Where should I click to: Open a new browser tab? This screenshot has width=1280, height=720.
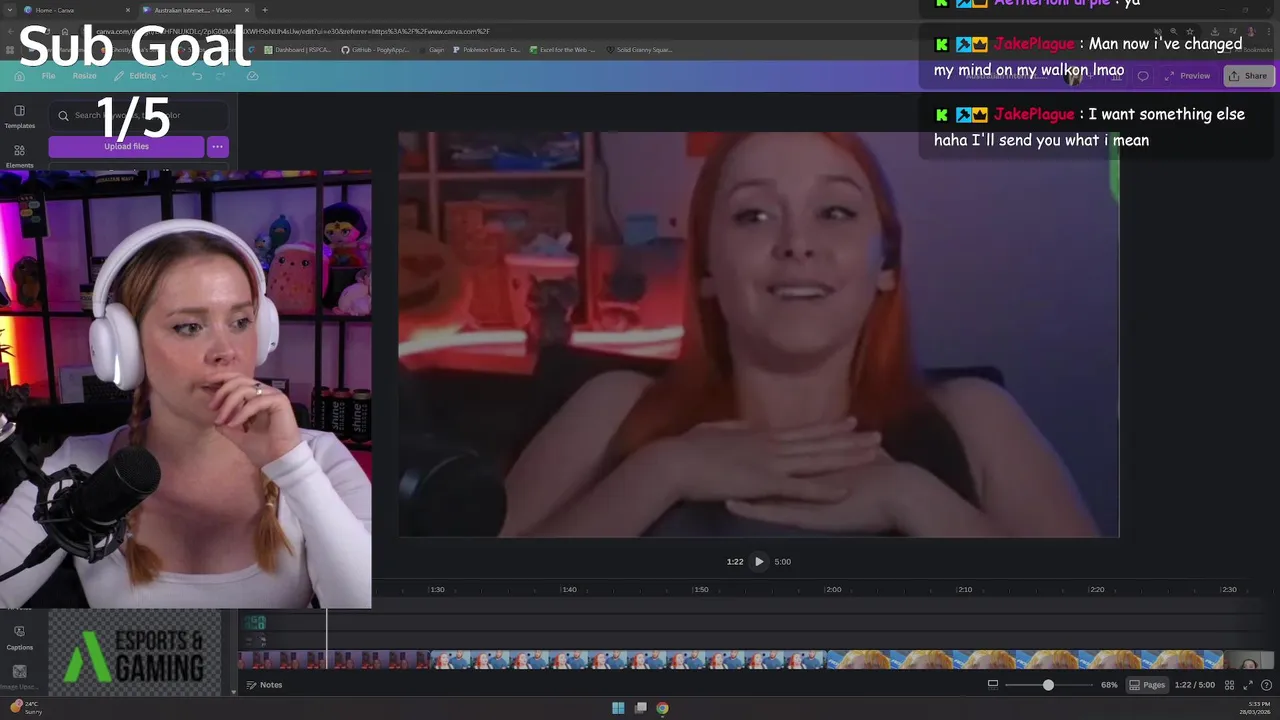click(x=265, y=10)
